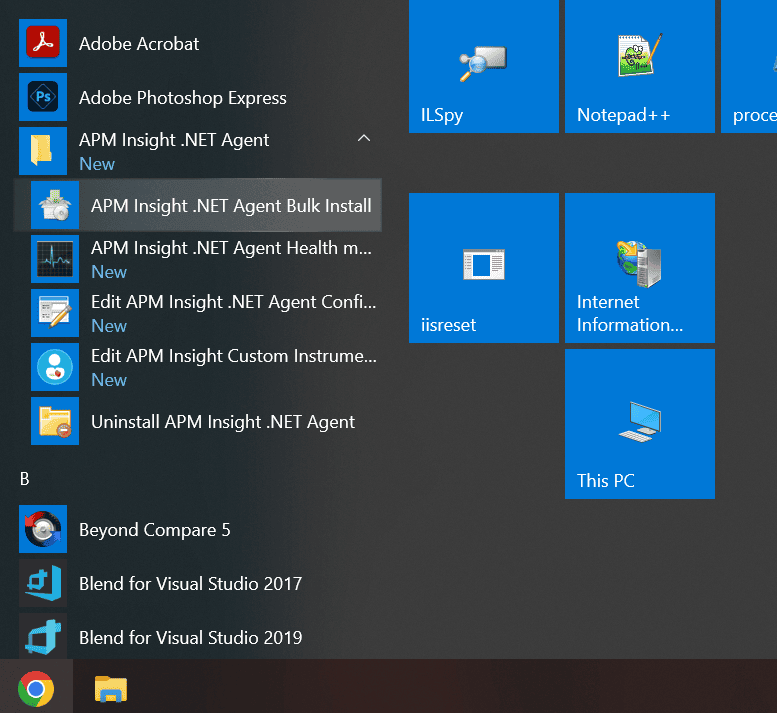The height and width of the screenshot is (713, 777).
Task: Open the Notepad++ tile
Action: coord(639,66)
